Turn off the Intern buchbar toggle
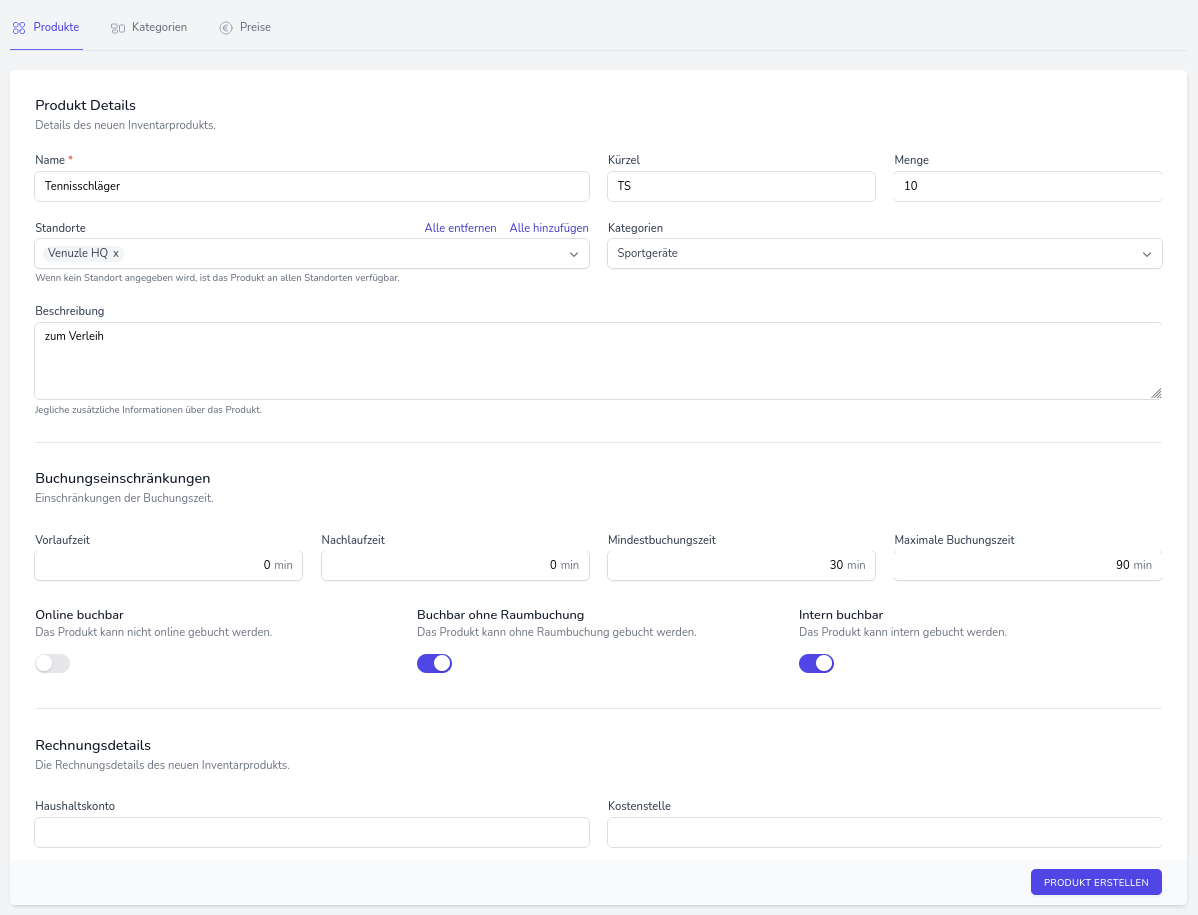 pos(816,663)
